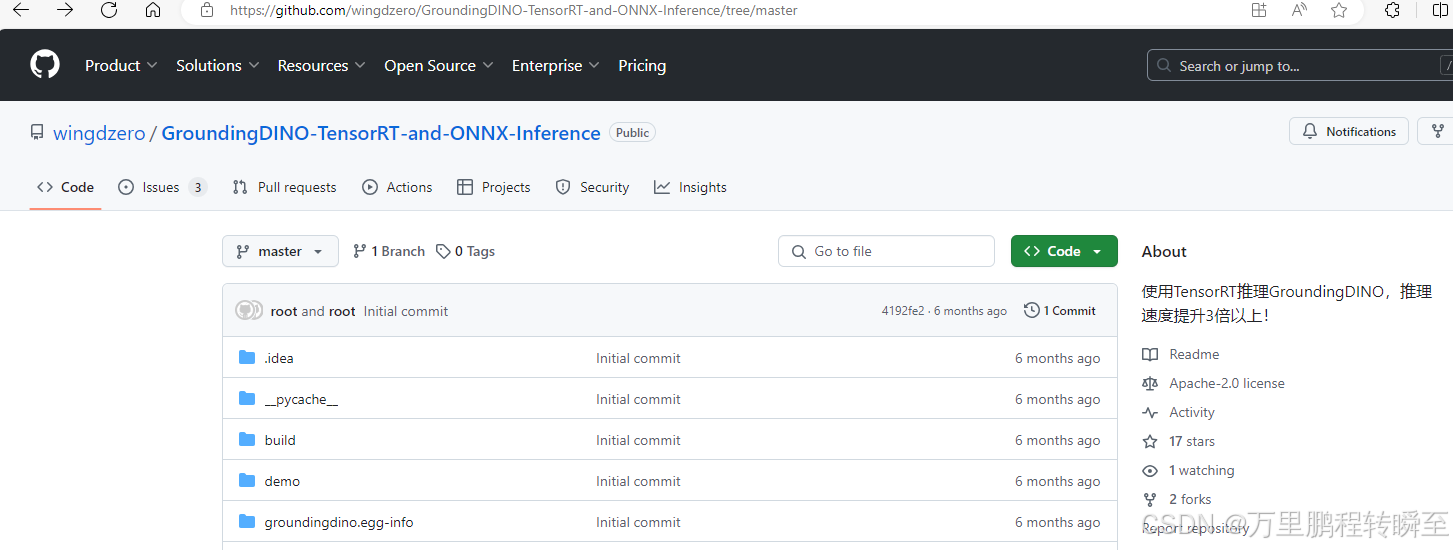Reload the page with refresh icon
1453x550 pixels.
pyautogui.click(x=109, y=10)
